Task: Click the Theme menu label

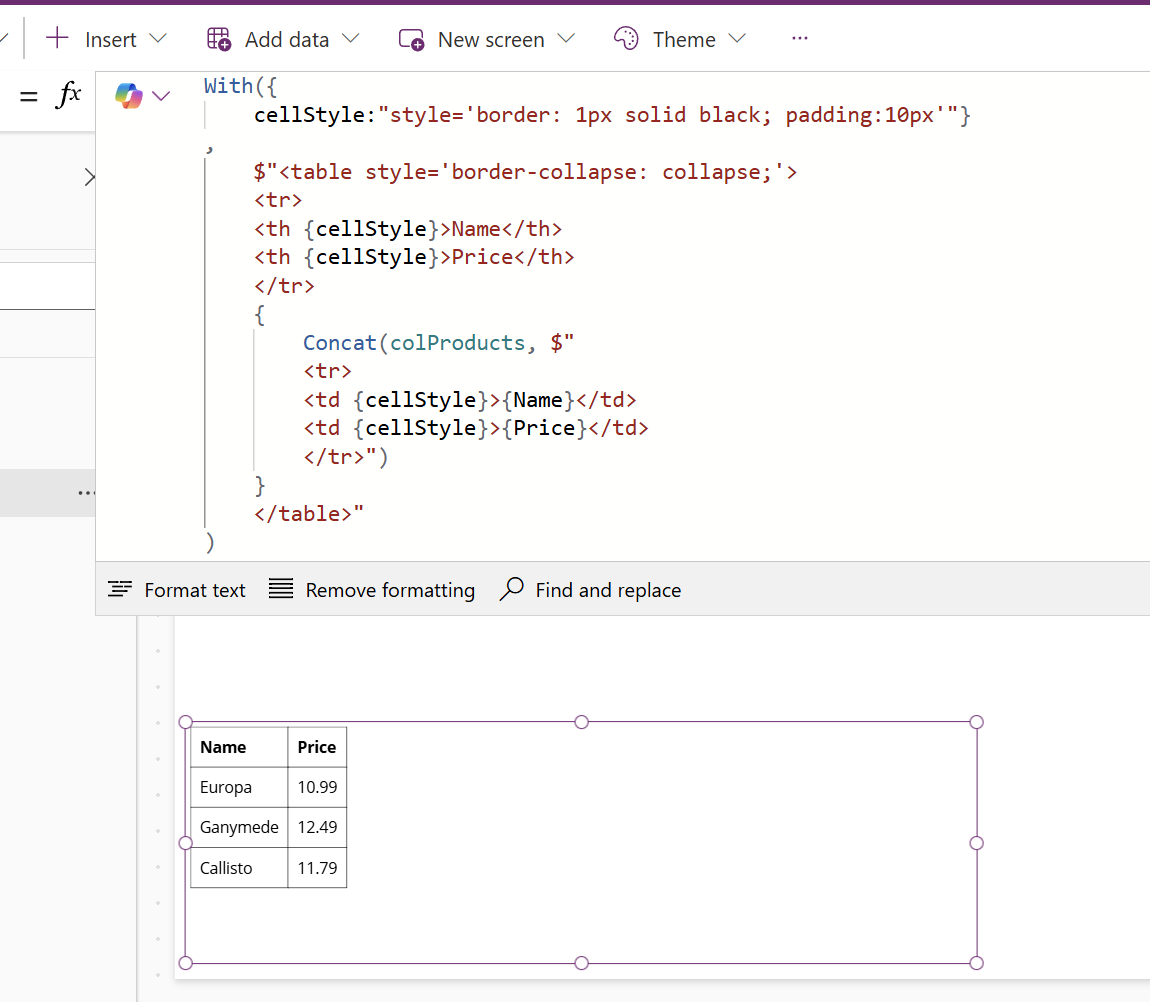Action: (684, 40)
